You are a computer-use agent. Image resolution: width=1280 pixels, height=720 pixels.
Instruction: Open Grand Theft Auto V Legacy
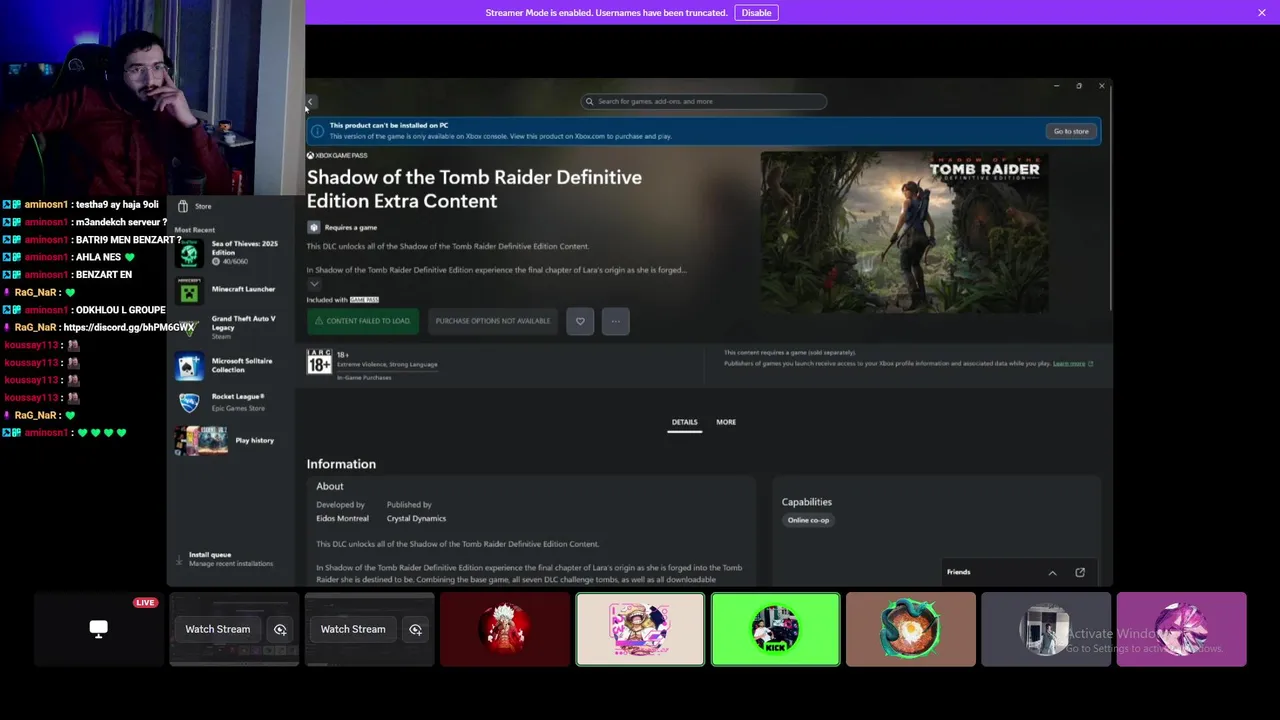coord(232,327)
